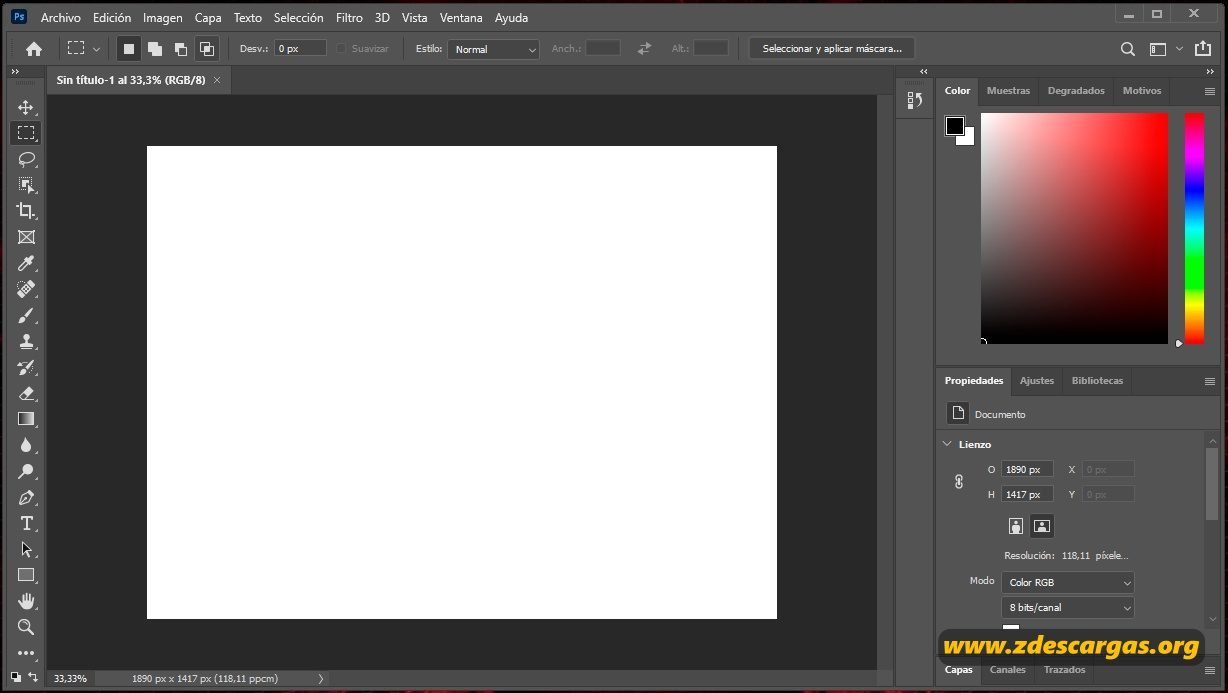
Task: Select the Eyedropper tool
Action: 26,263
